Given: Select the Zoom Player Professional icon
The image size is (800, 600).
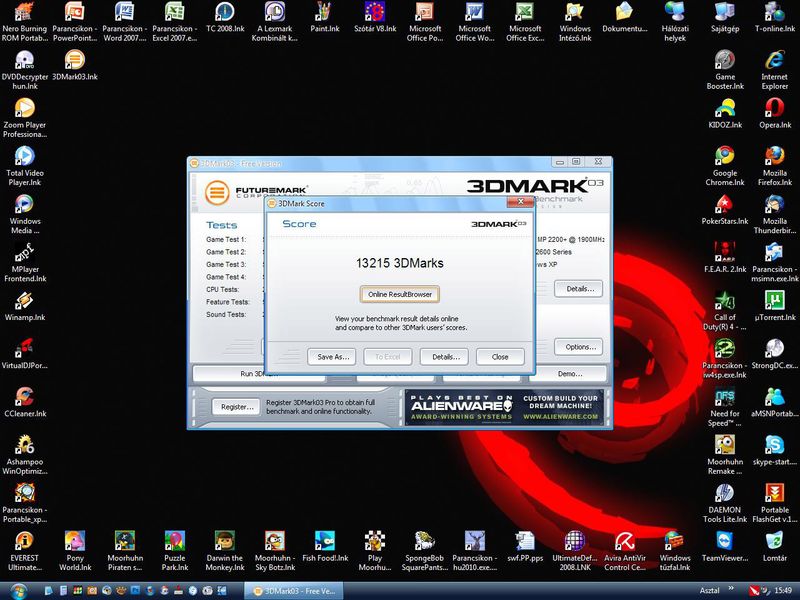Looking at the screenshot, I should click(x=24, y=118).
